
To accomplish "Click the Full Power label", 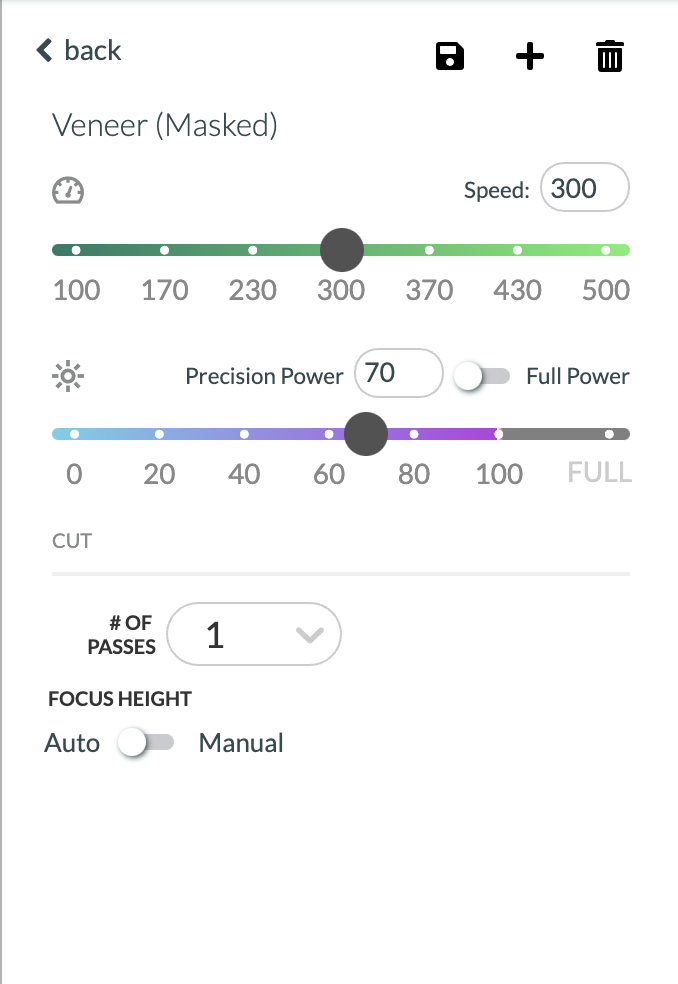I will tap(578, 377).
